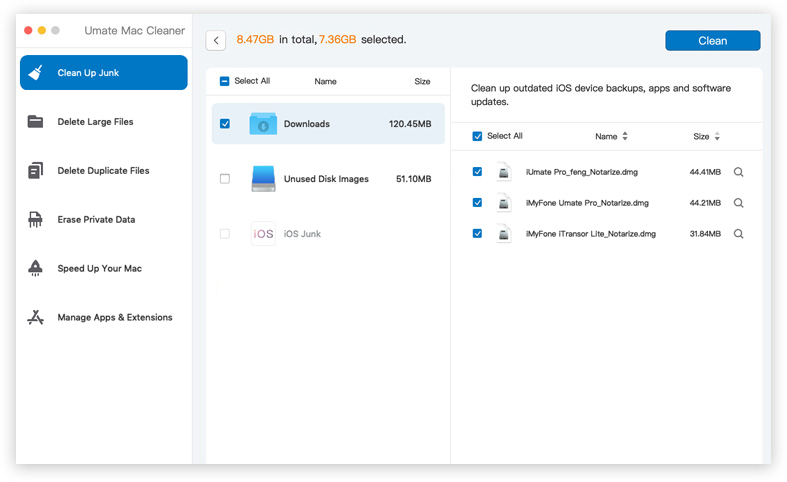
Task: Click the Unused Disk Images drive icon
Action: [263, 179]
